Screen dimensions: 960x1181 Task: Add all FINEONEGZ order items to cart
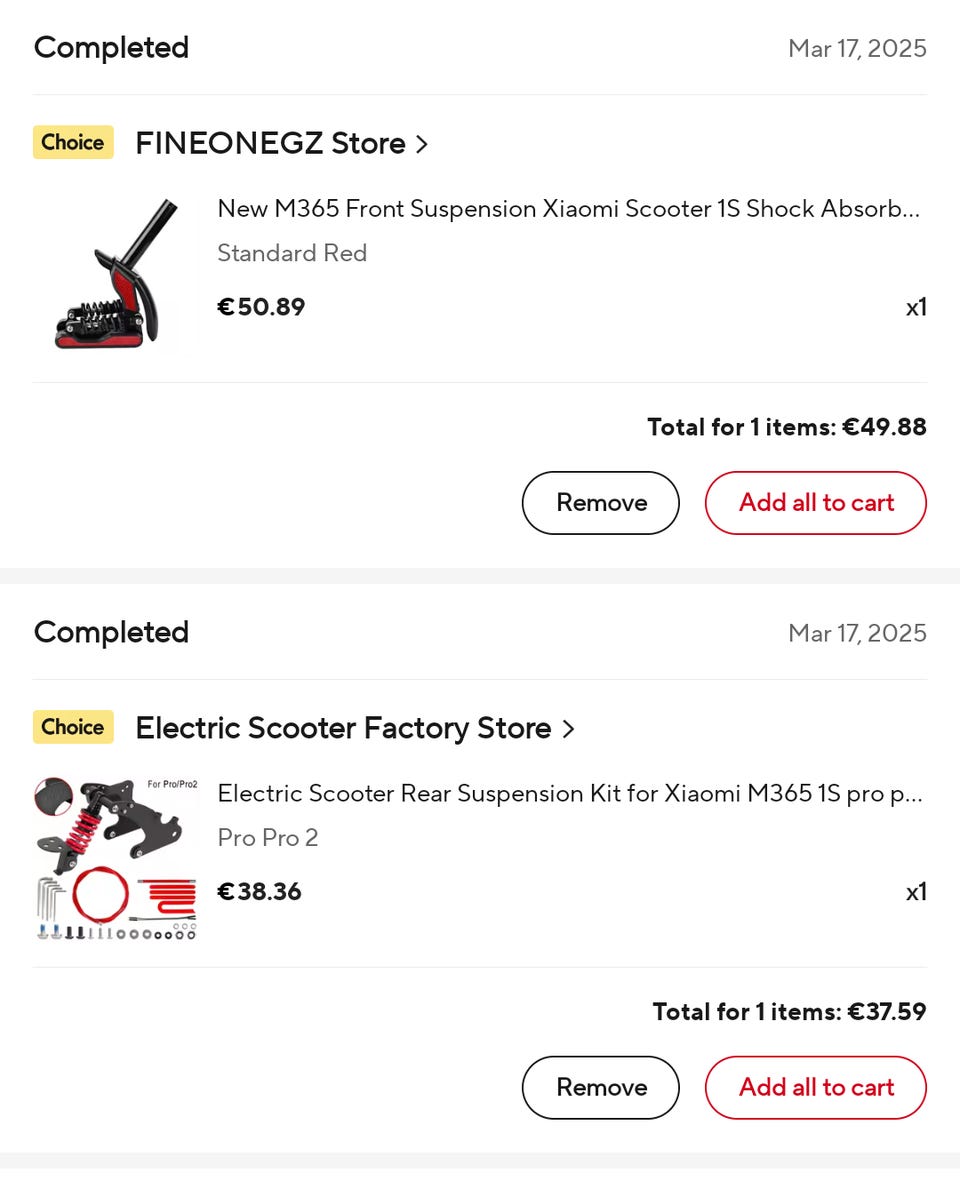pyautogui.click(x=816, y=503)
